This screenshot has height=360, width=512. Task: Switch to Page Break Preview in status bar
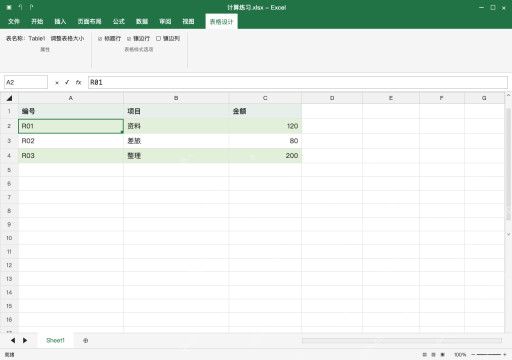(x=443, y=355)
